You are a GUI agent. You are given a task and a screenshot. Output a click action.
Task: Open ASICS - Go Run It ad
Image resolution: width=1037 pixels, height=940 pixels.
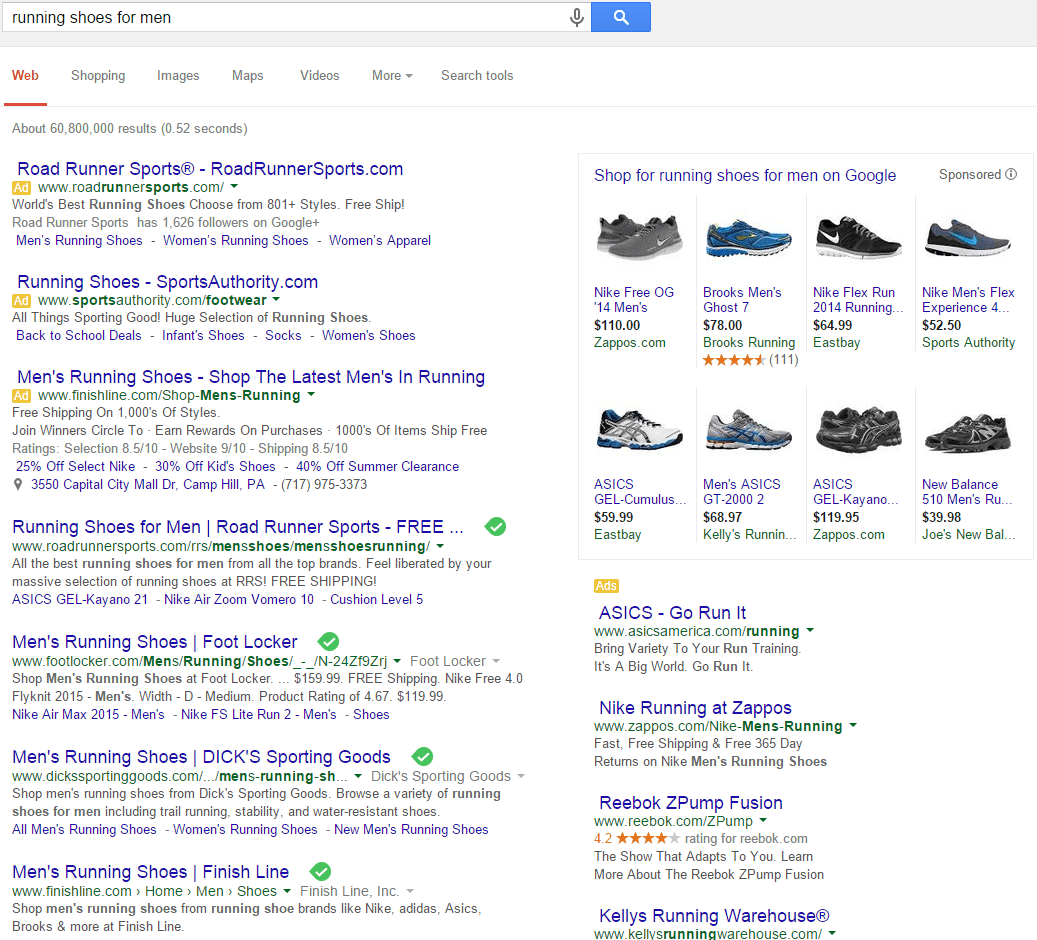(x=673, y=613)
